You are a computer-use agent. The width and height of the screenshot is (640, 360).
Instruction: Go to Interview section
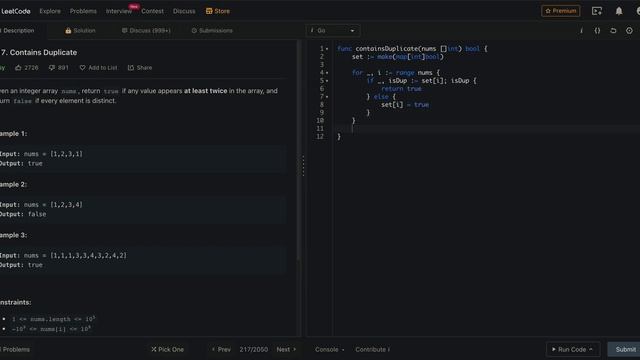[119, 11]
